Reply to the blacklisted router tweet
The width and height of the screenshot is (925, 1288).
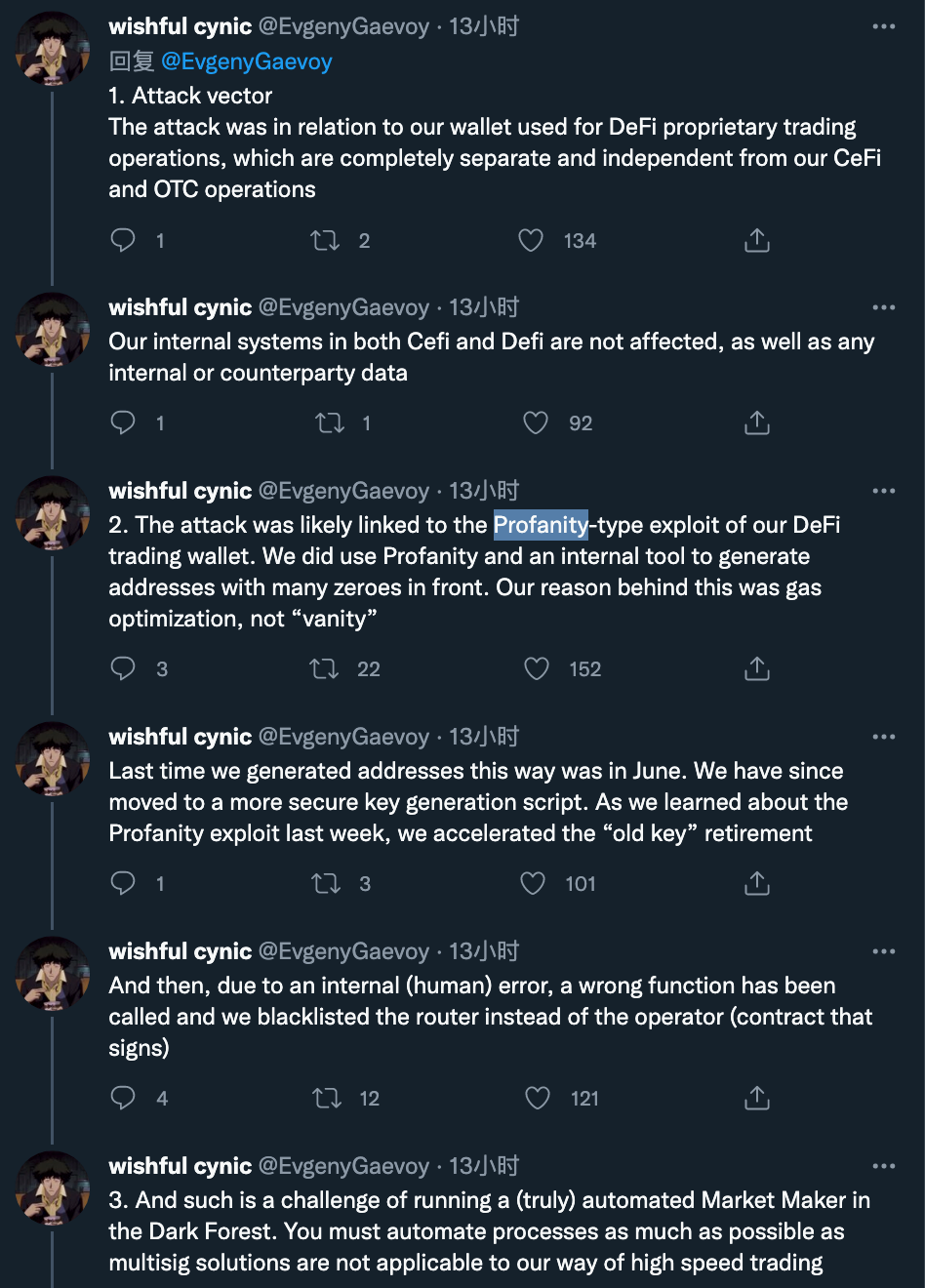123,1098
